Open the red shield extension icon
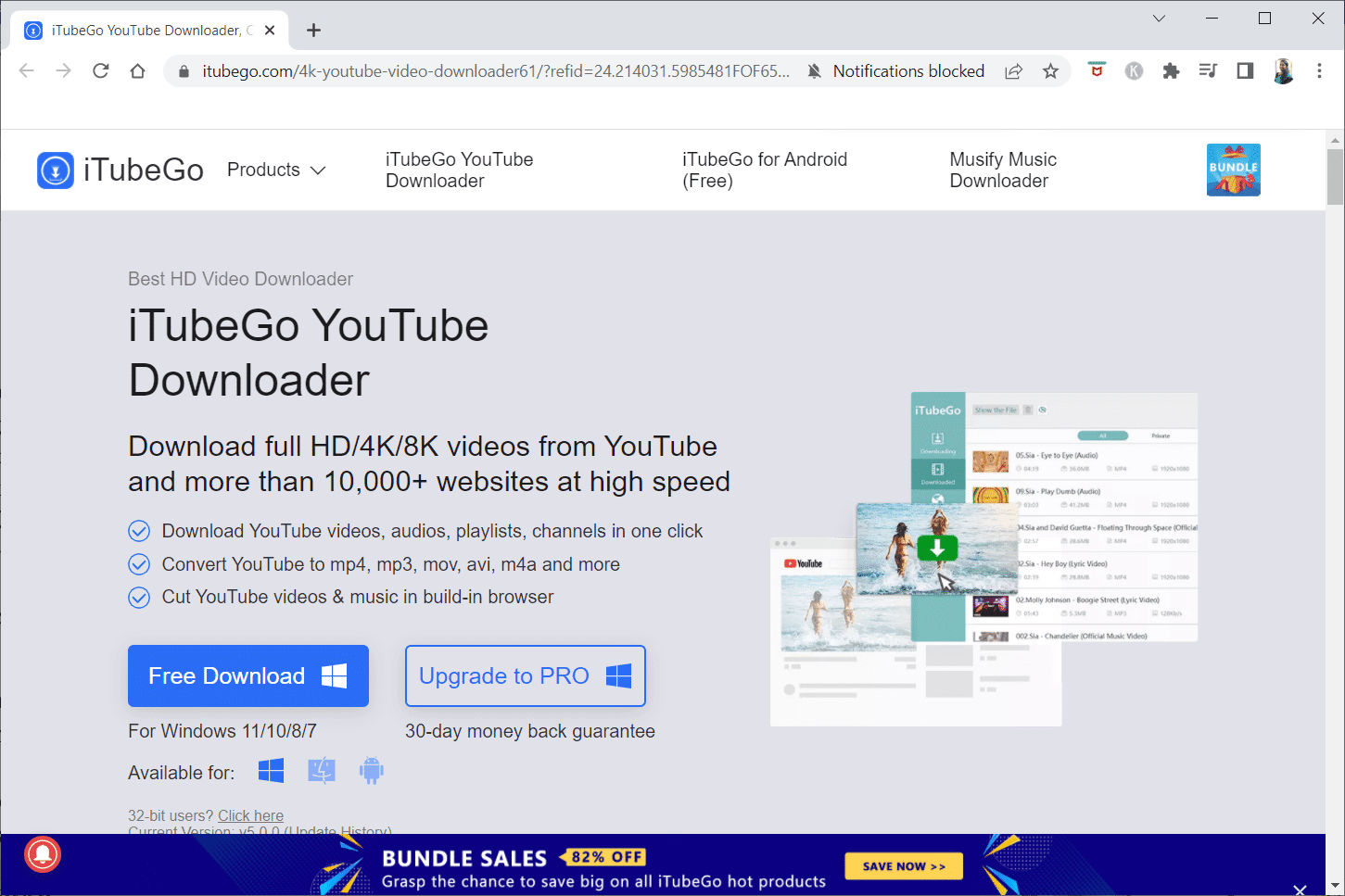 (1097, 70)
